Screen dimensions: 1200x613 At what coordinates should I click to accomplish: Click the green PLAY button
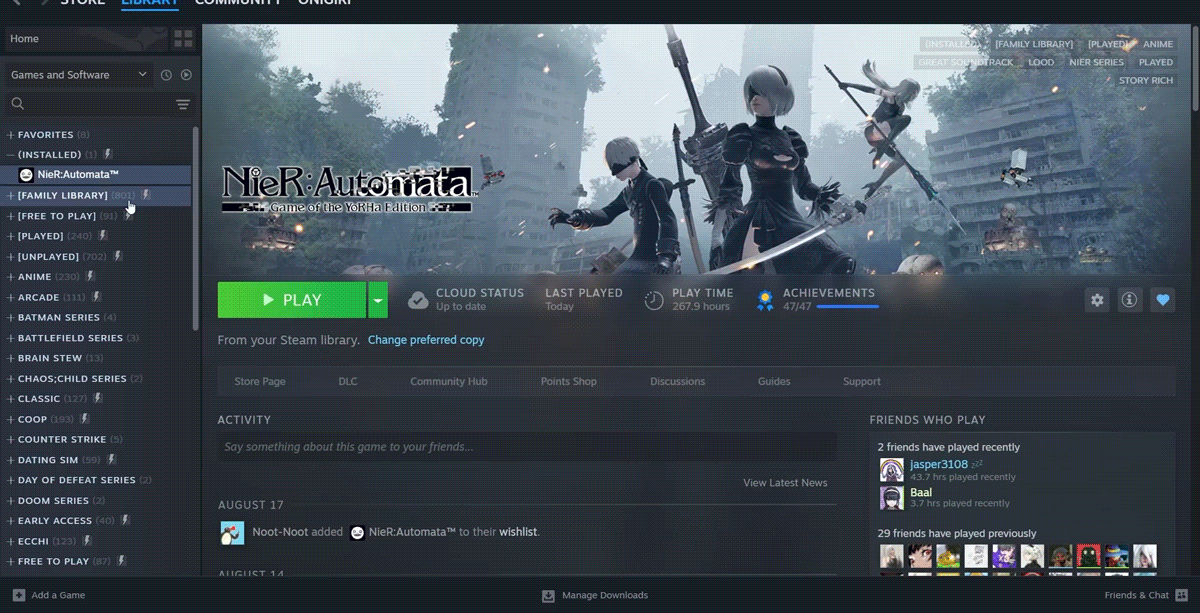click(x=292, y=300)
